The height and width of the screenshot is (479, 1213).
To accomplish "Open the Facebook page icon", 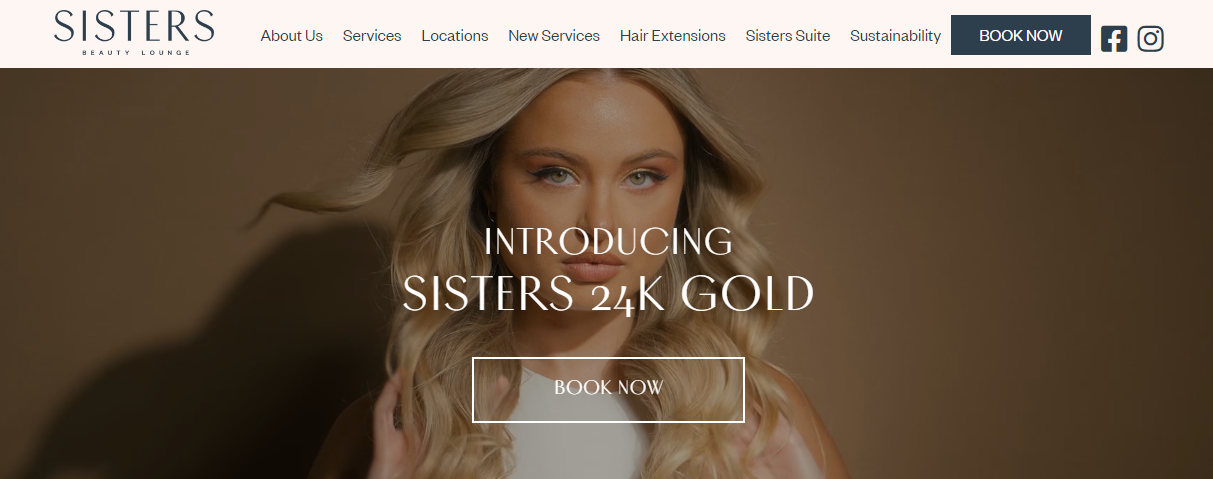I will [1114, 39].
